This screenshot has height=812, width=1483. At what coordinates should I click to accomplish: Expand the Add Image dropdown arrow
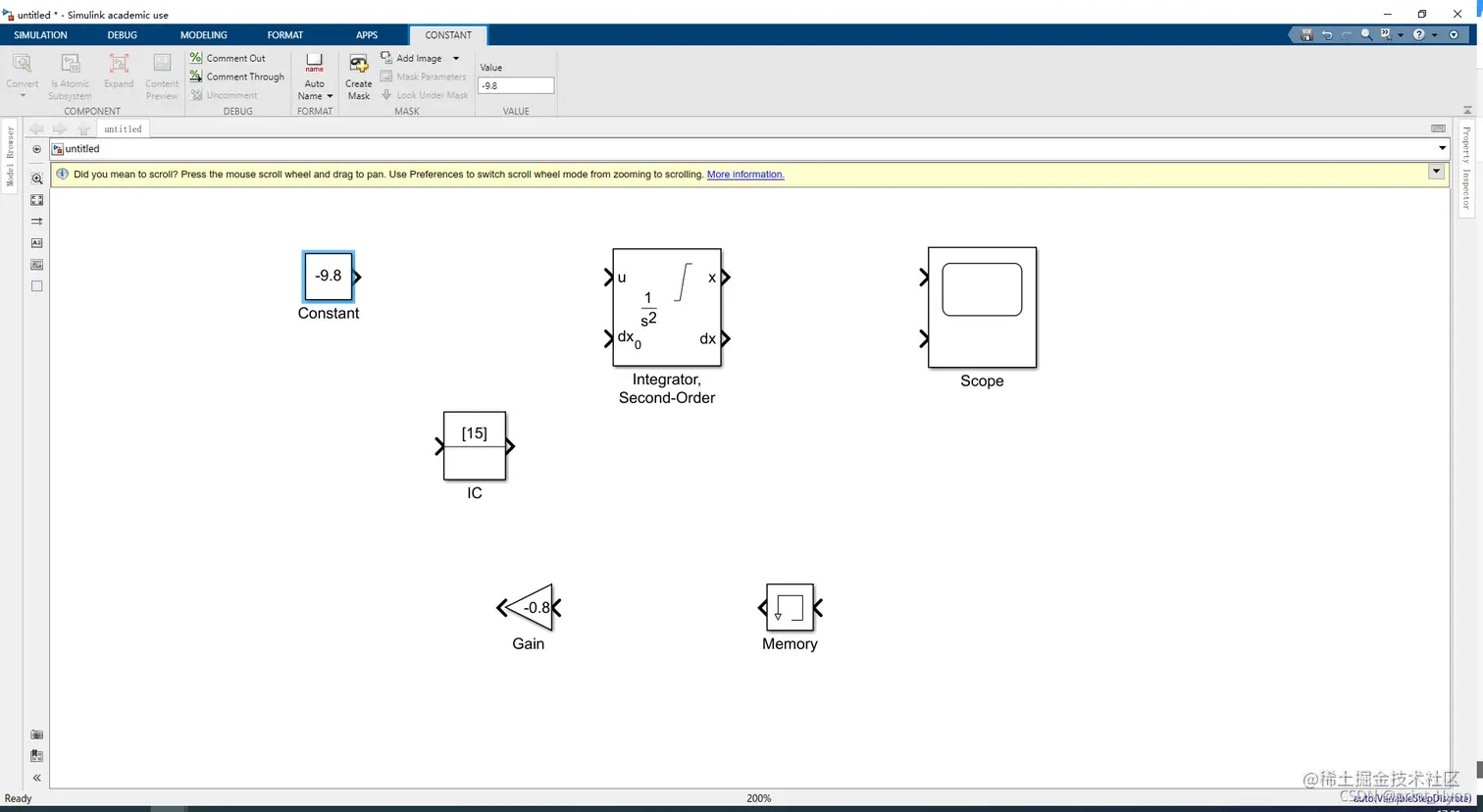[x=456, y=58]
